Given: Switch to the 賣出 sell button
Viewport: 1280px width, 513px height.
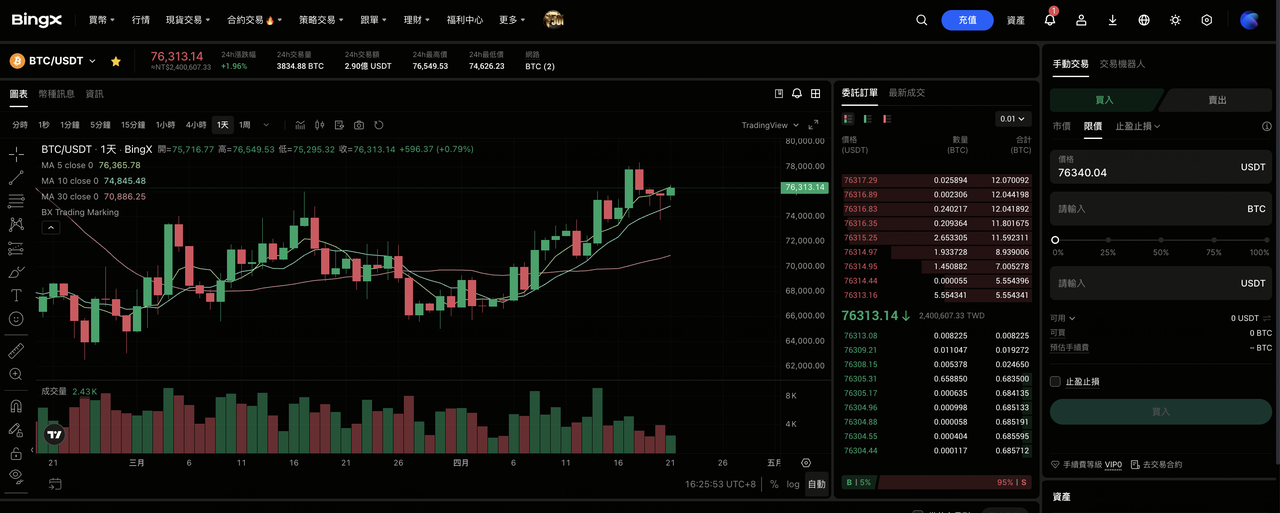Looking at the screenshot, I should 1217,100.
